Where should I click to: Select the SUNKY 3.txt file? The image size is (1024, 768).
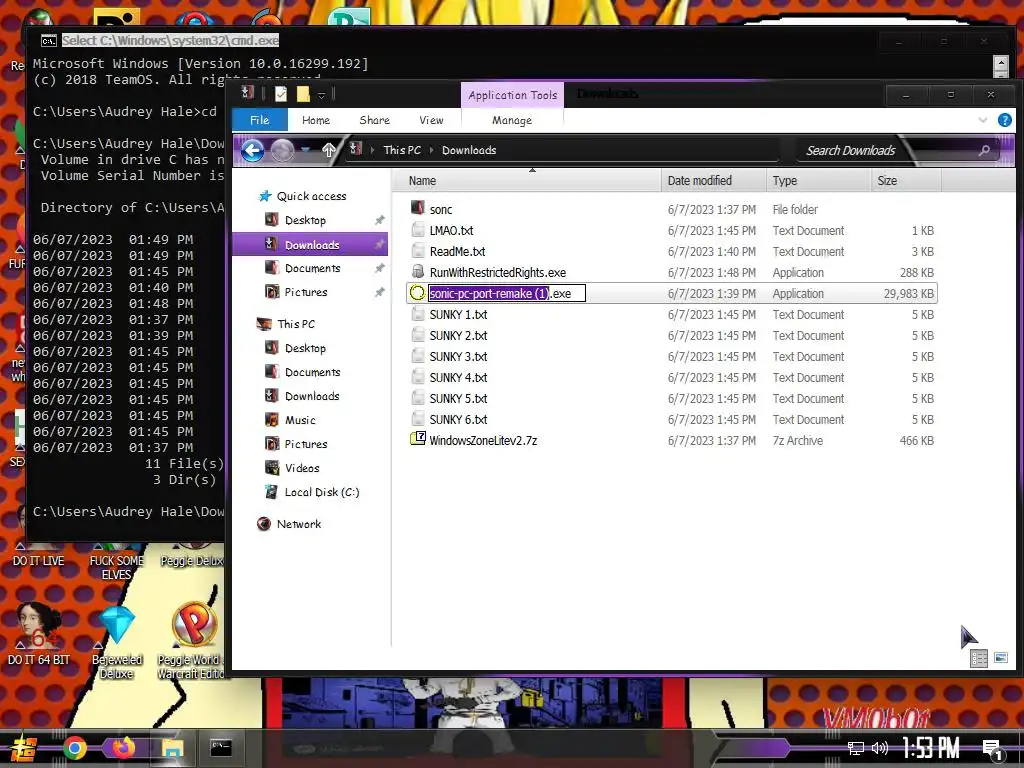tap(458, 357)
